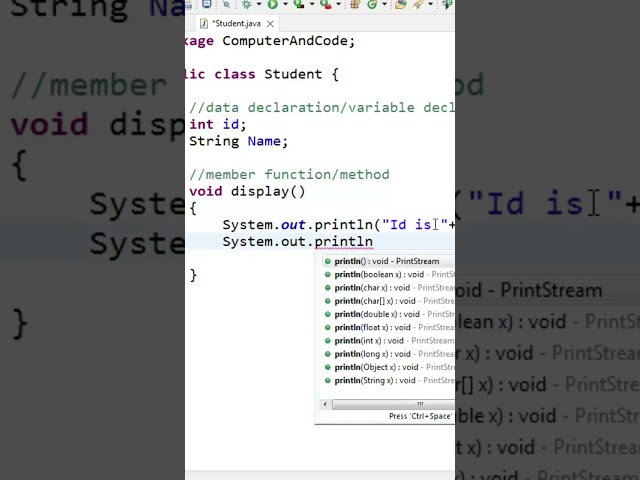Viewport: 640px width, 480px height.
Task: Click the "Id is" string literal
Action: [x=415, y=225]
